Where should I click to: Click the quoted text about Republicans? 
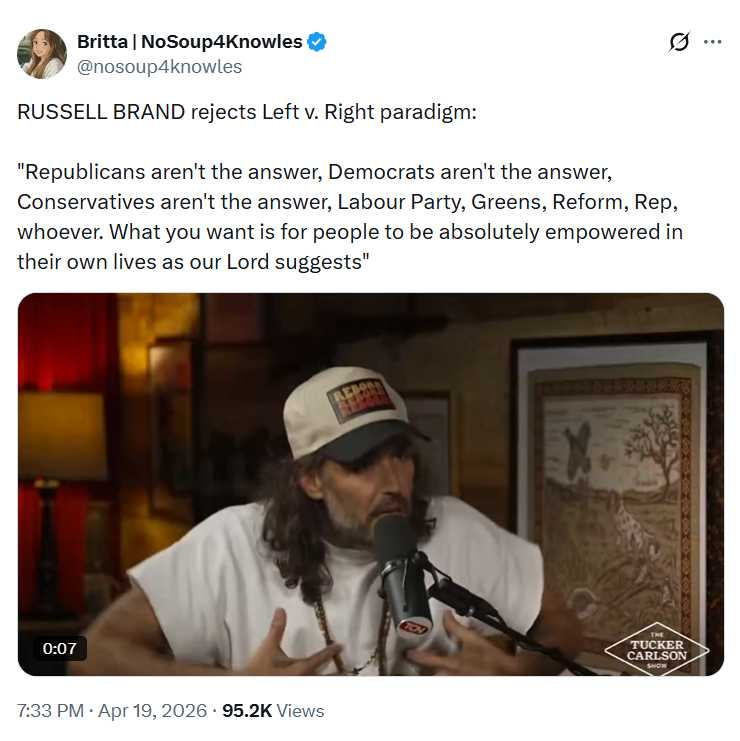click(x=350, y=217)
